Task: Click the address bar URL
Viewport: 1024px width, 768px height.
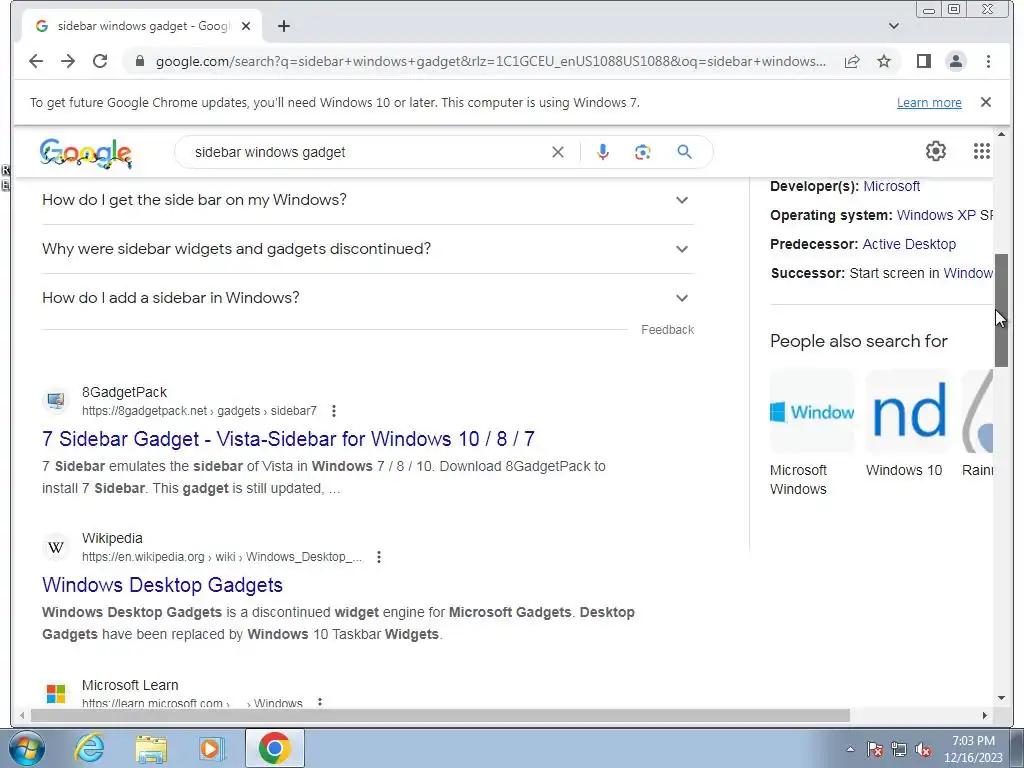Action: click(490, 61)
